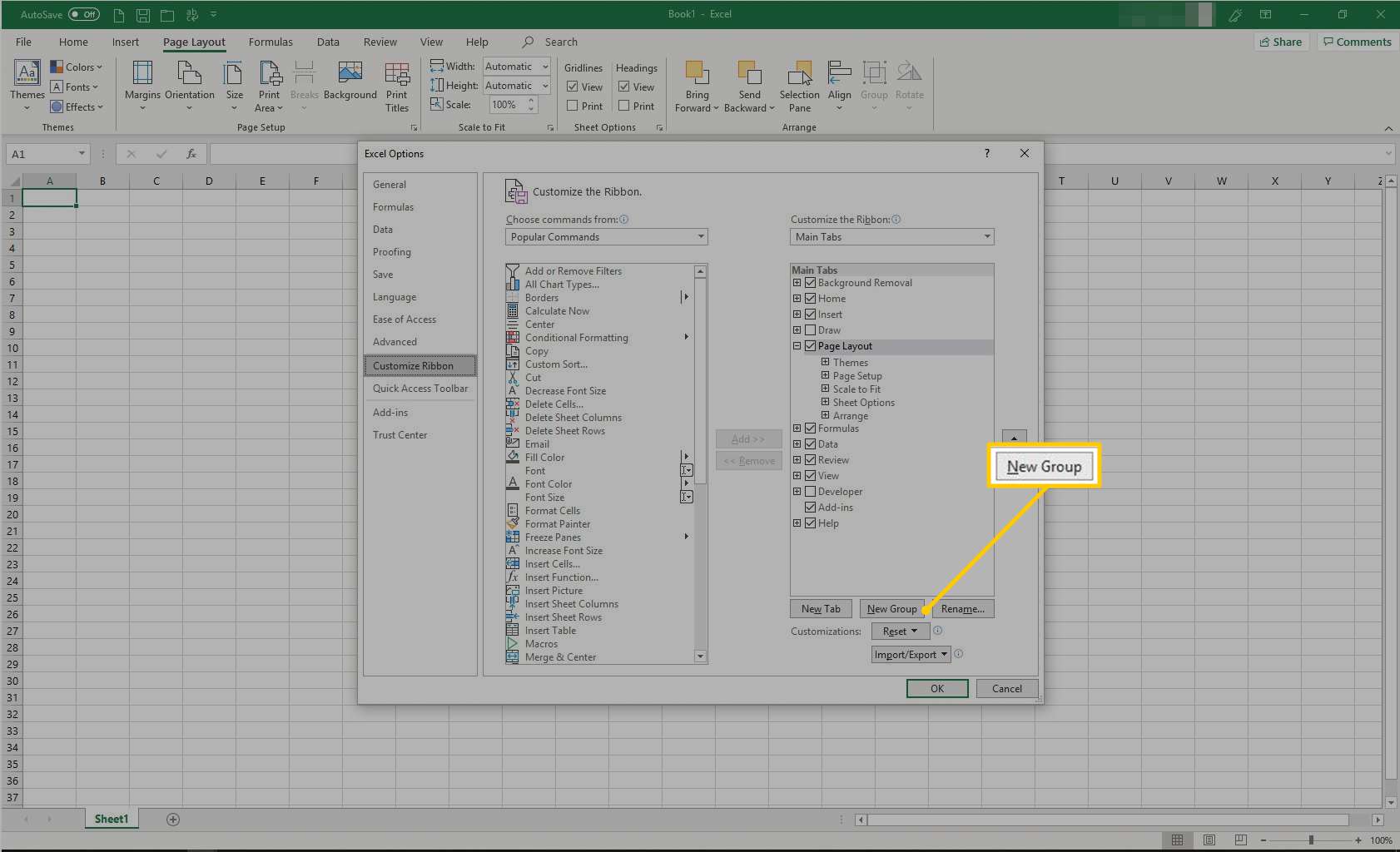This screenshot has width=1400, height=852.
Task: Open the Orientation menu
Action: 190,86
